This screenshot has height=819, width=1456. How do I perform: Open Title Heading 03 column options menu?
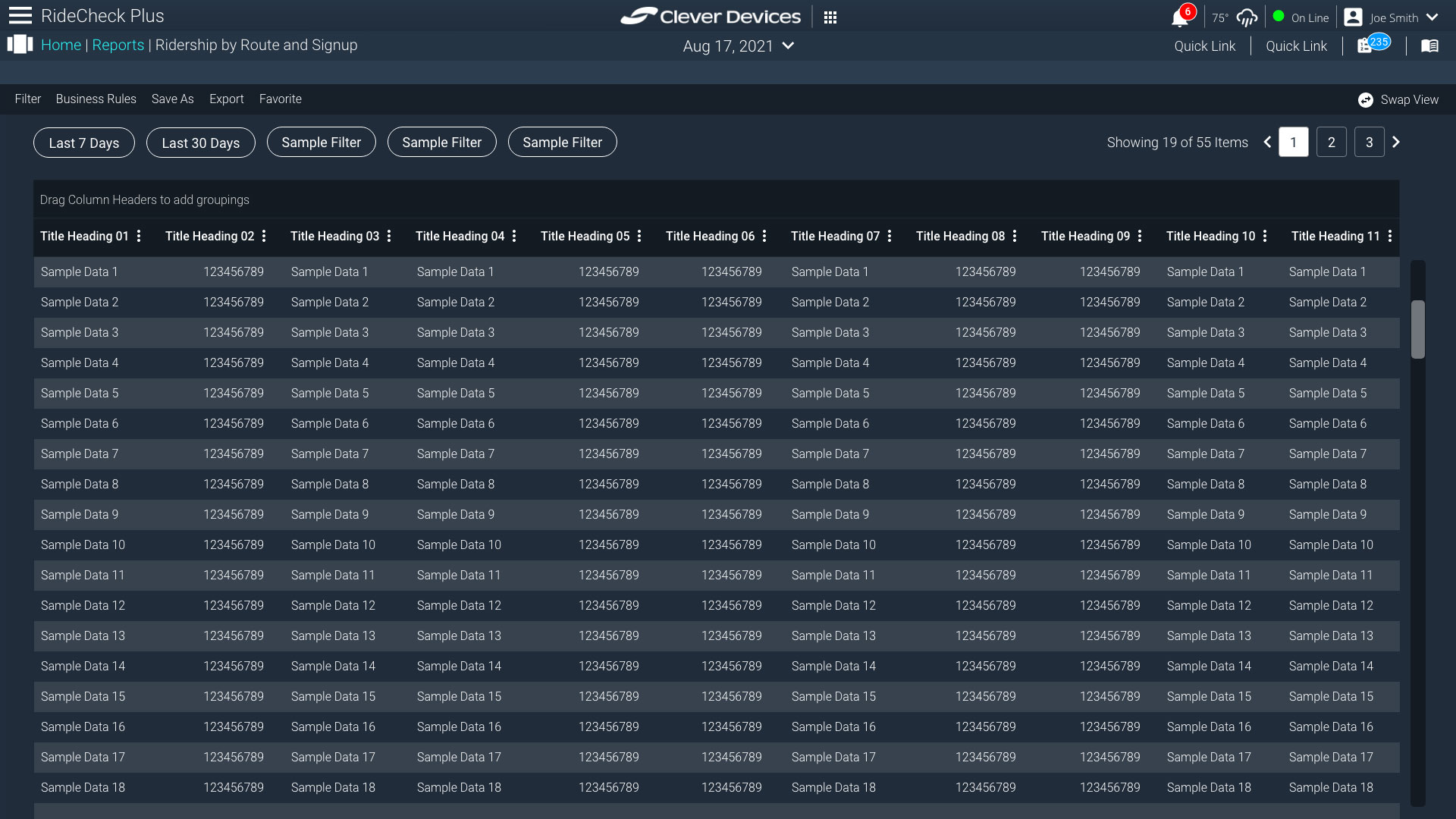point(389,237)
